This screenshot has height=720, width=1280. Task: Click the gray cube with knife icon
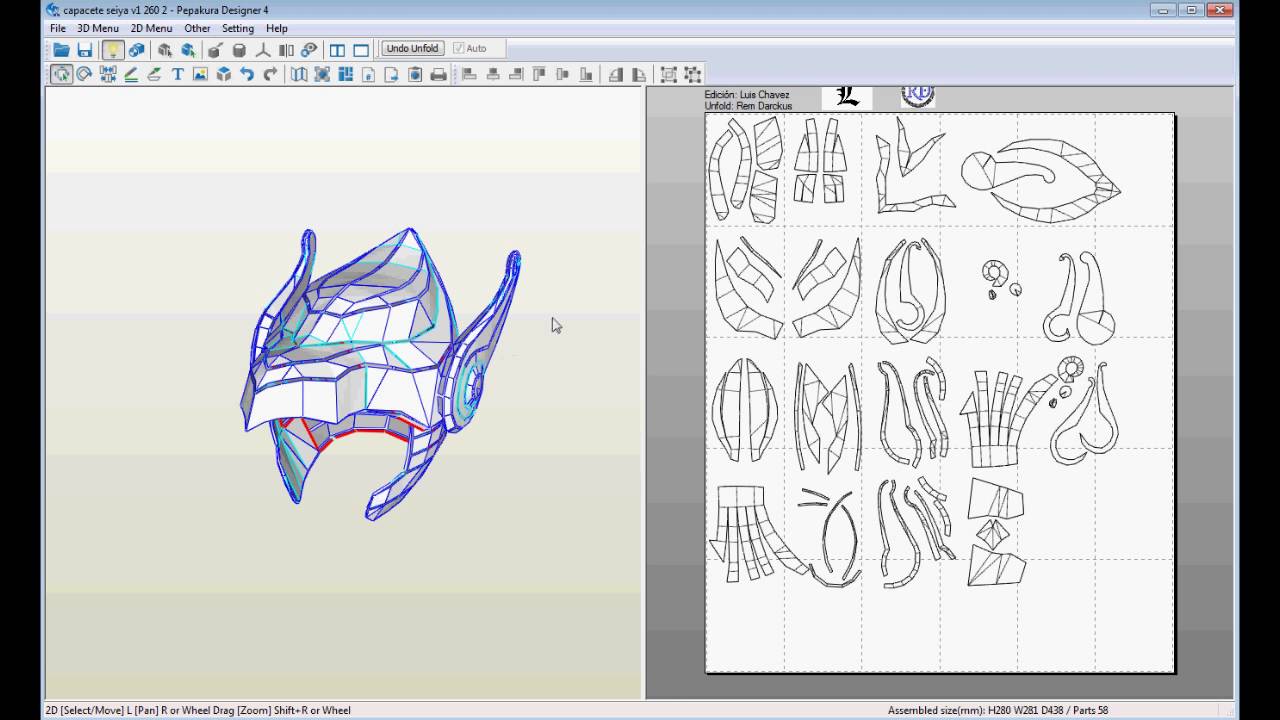[x=215, y=49]
